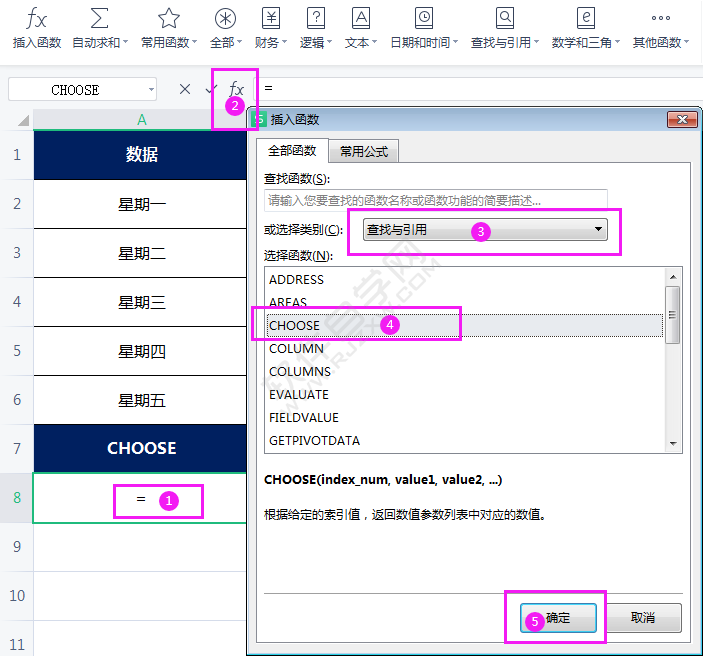703x656 pixels.
Task: Select empty cell A9
Action: 140,547
